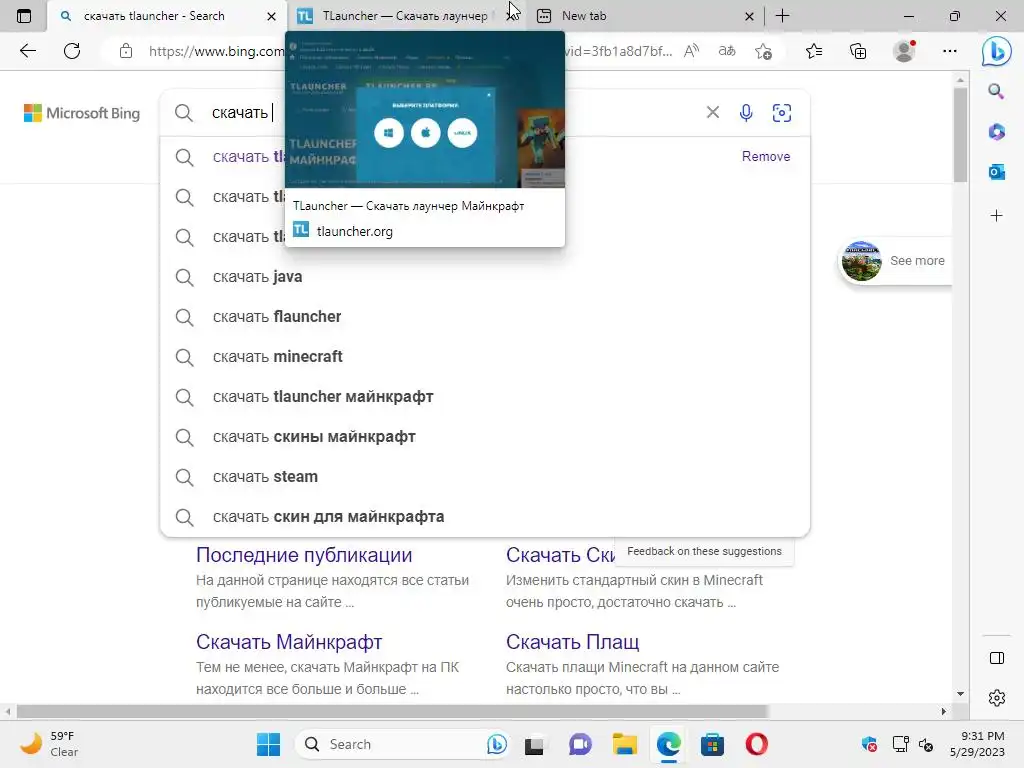The width and height of the screenshot is (1024, 768).
Task: Add a sidebar app with plus
Action: (x=996, y=216)
